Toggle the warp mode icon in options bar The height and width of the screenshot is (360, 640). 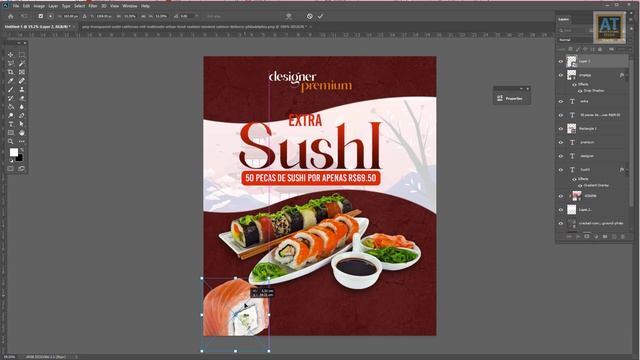(289, 16)
